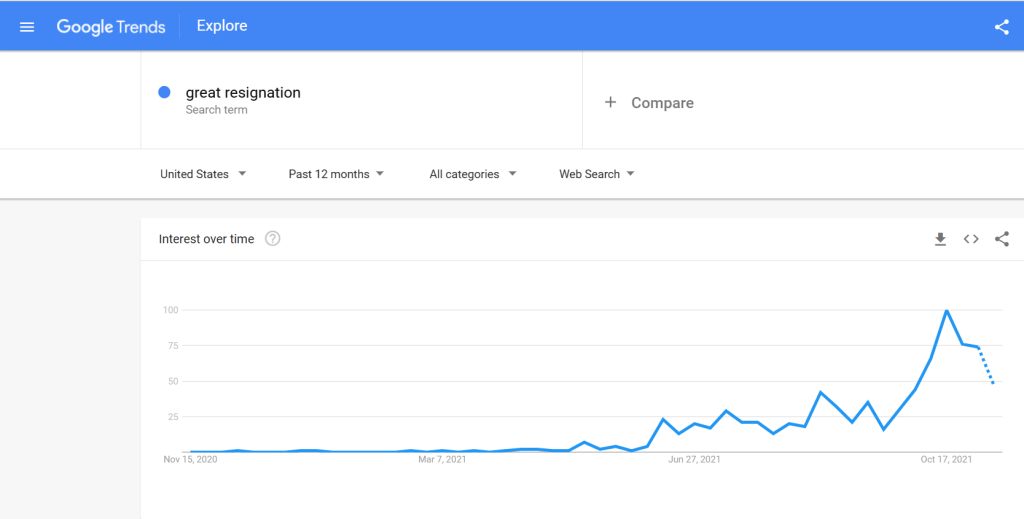
Task: Click the Interest over time help icon
Action: 273,239
